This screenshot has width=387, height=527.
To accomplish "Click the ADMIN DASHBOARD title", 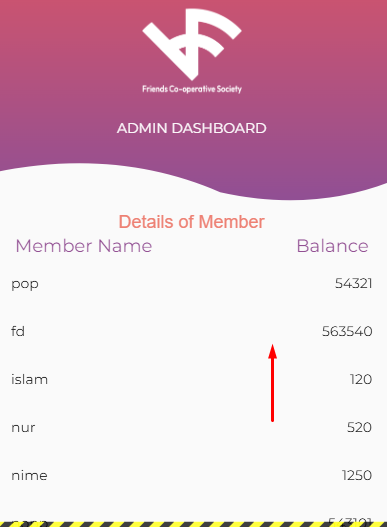I will click(192, 128).
